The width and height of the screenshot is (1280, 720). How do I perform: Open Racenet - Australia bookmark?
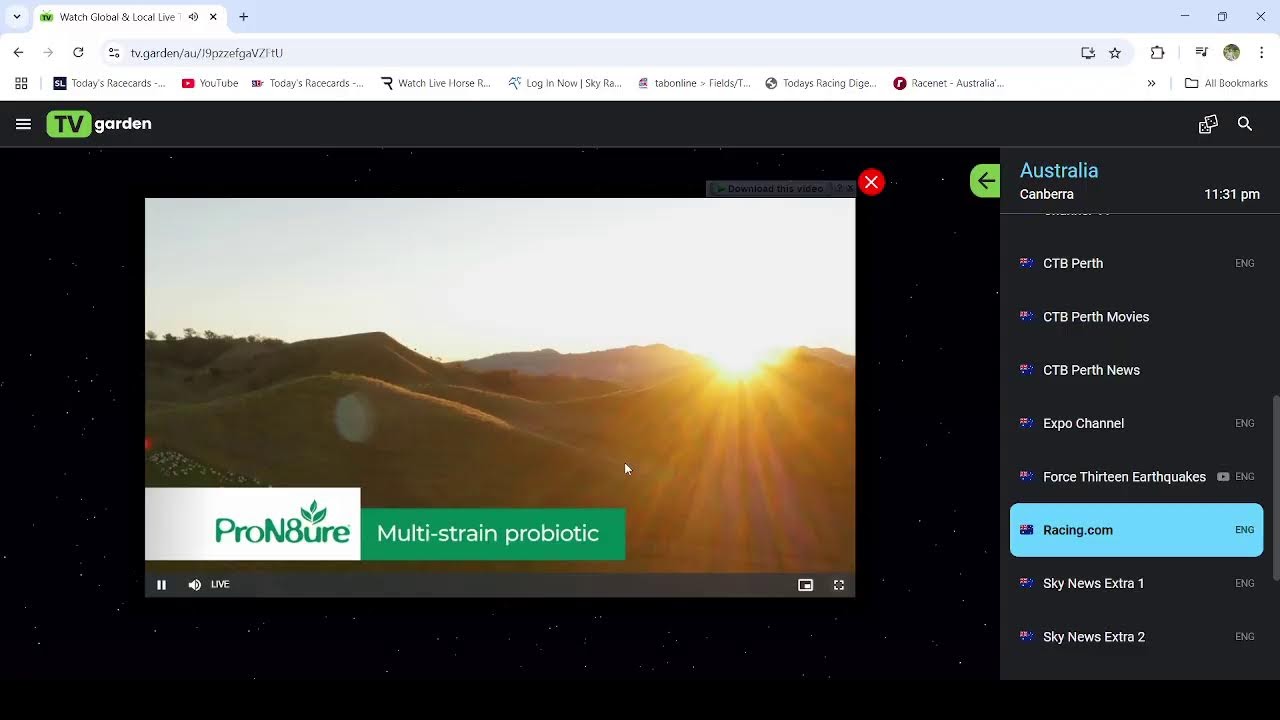949,83
